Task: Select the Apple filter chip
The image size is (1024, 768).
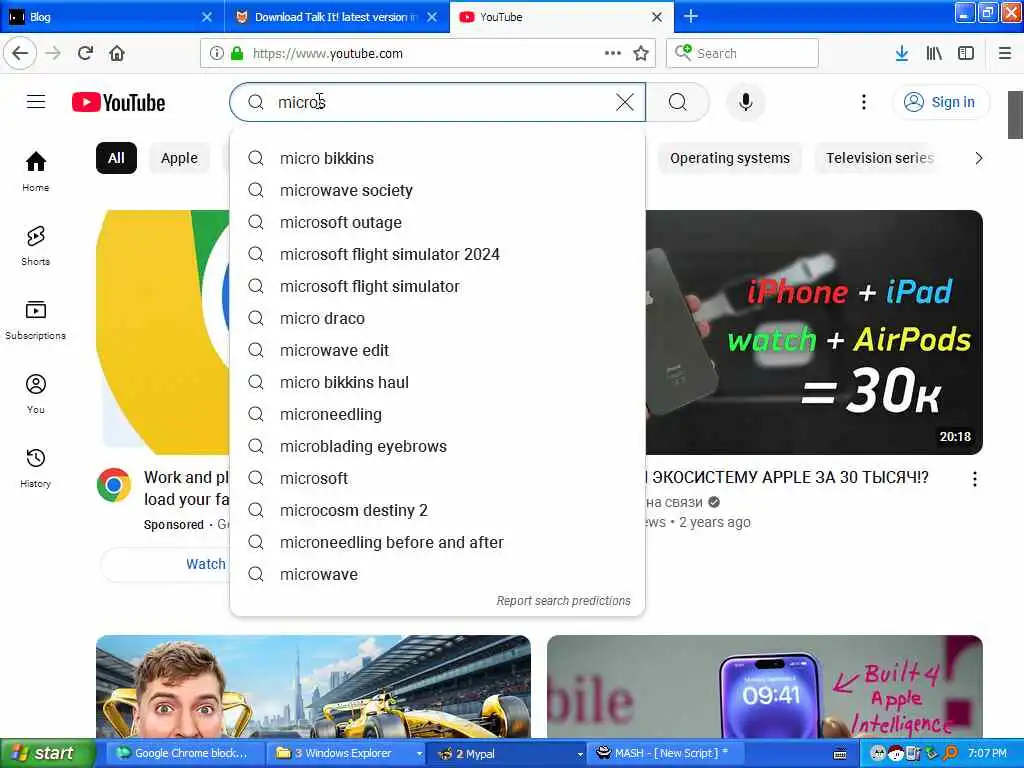Action: point(180,158)
